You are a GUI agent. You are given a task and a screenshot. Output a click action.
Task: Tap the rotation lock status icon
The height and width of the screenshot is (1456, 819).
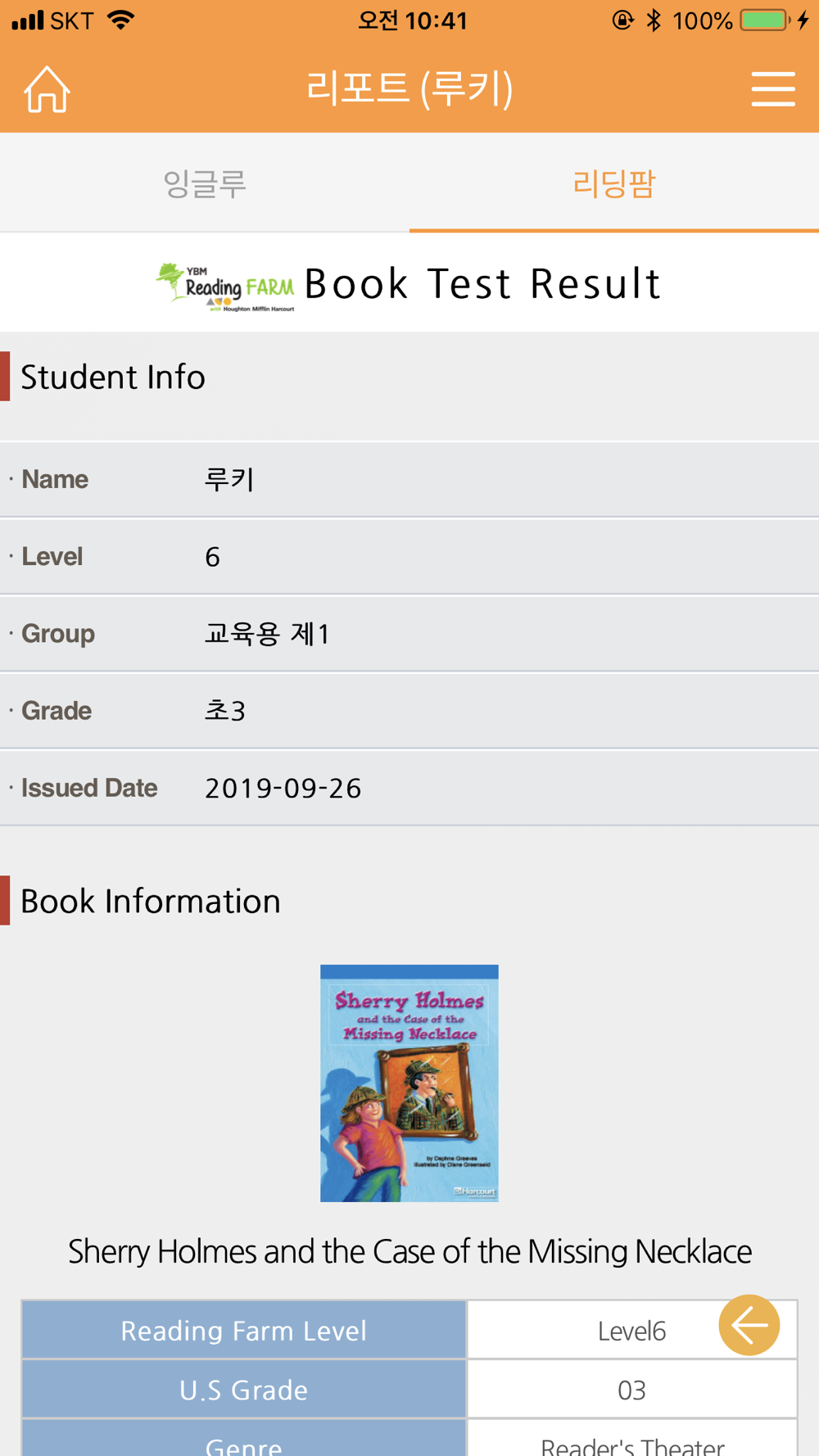tap(622, 20)
